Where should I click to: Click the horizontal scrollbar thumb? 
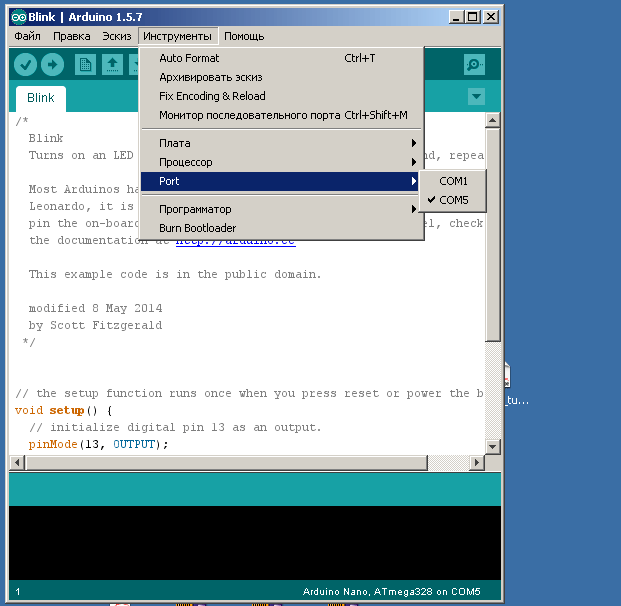[x=226, y=462]
